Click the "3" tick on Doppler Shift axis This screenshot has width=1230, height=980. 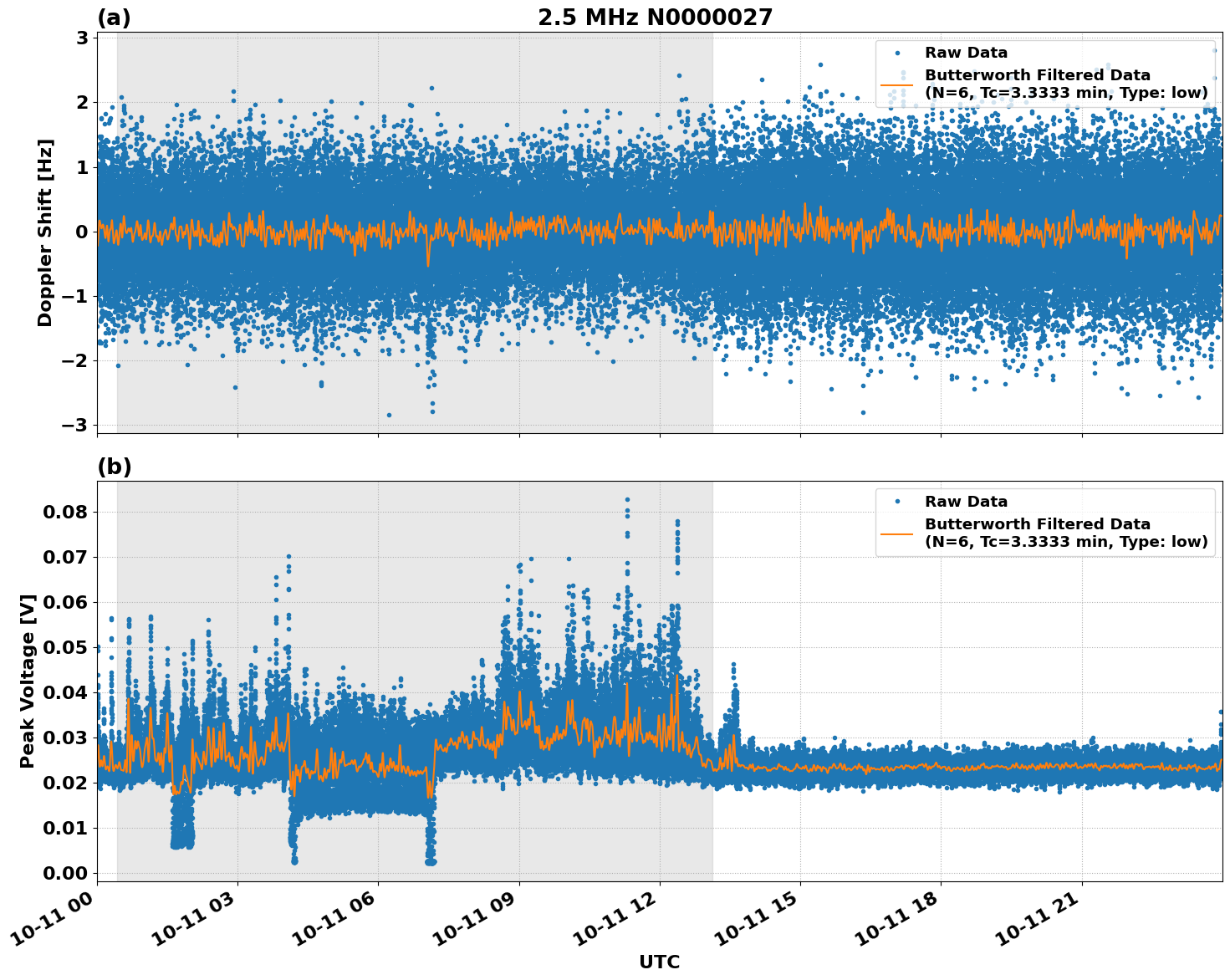(x=82, y=38)
